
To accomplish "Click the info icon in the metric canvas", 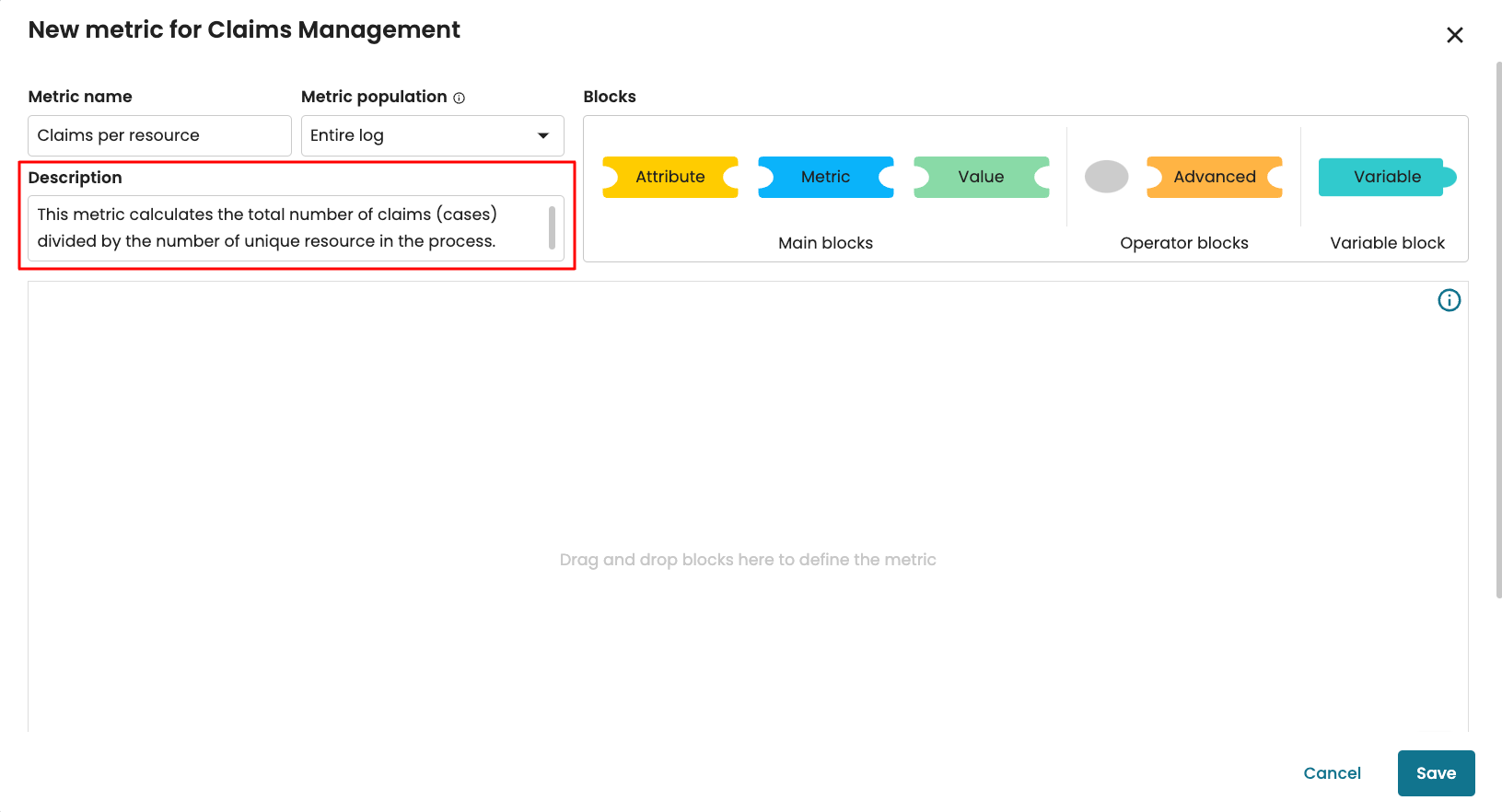I will pos(1449,300).
